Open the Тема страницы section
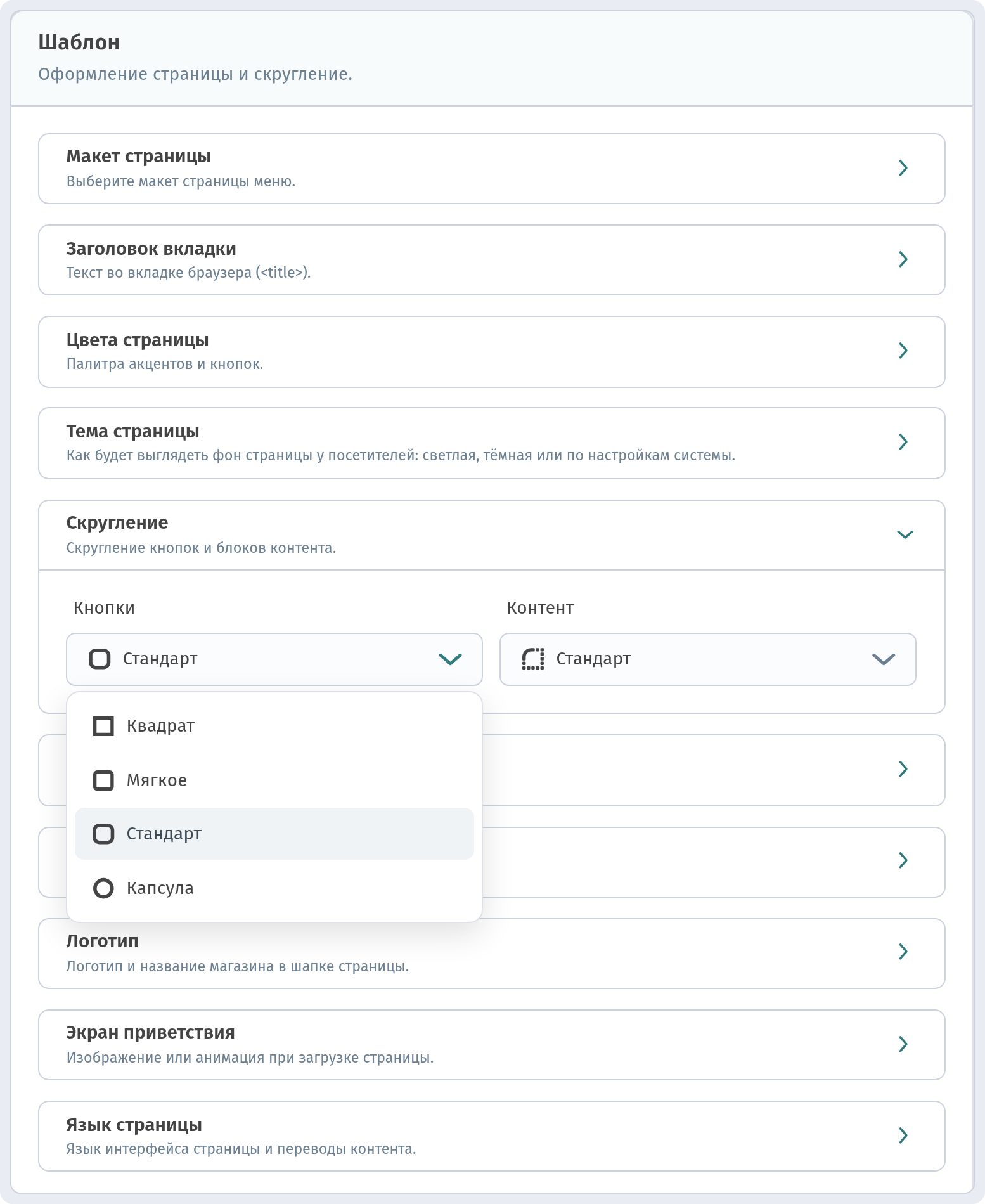Image resolution: width=985 pixels, height=1204 pixels. pyautogui.click(x=491, y=443)
